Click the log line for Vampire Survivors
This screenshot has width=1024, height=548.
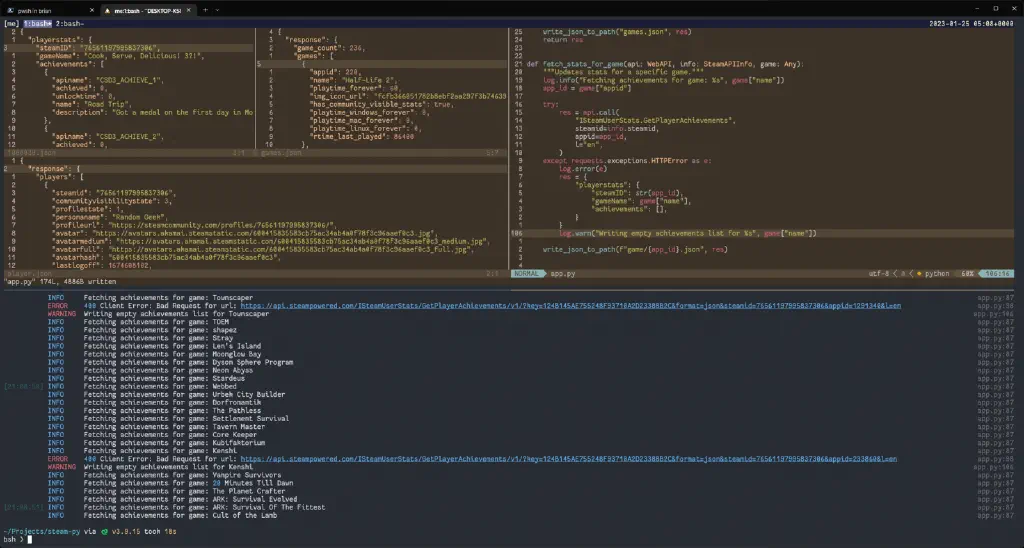[x=164, y=475]
